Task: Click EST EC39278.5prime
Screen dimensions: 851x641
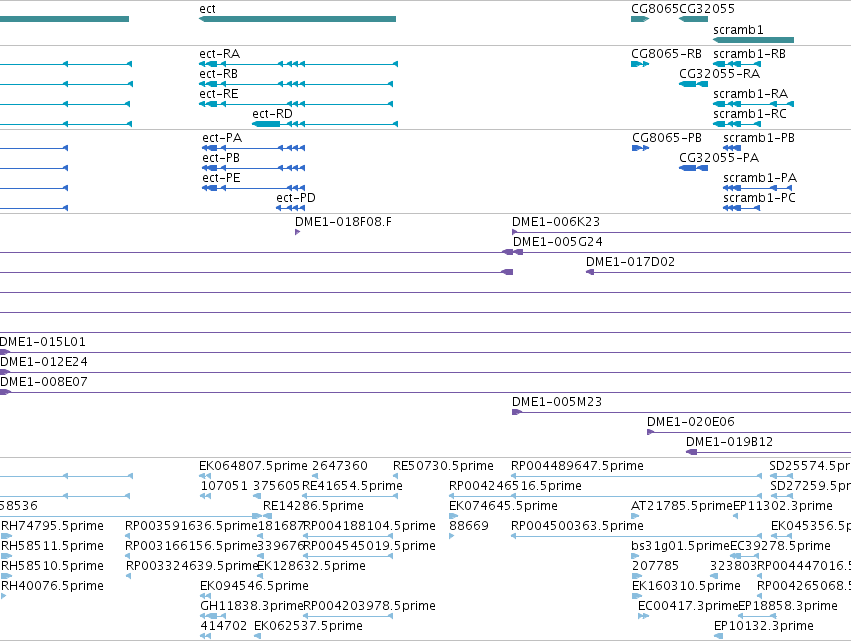Action: tap(780, 546)
